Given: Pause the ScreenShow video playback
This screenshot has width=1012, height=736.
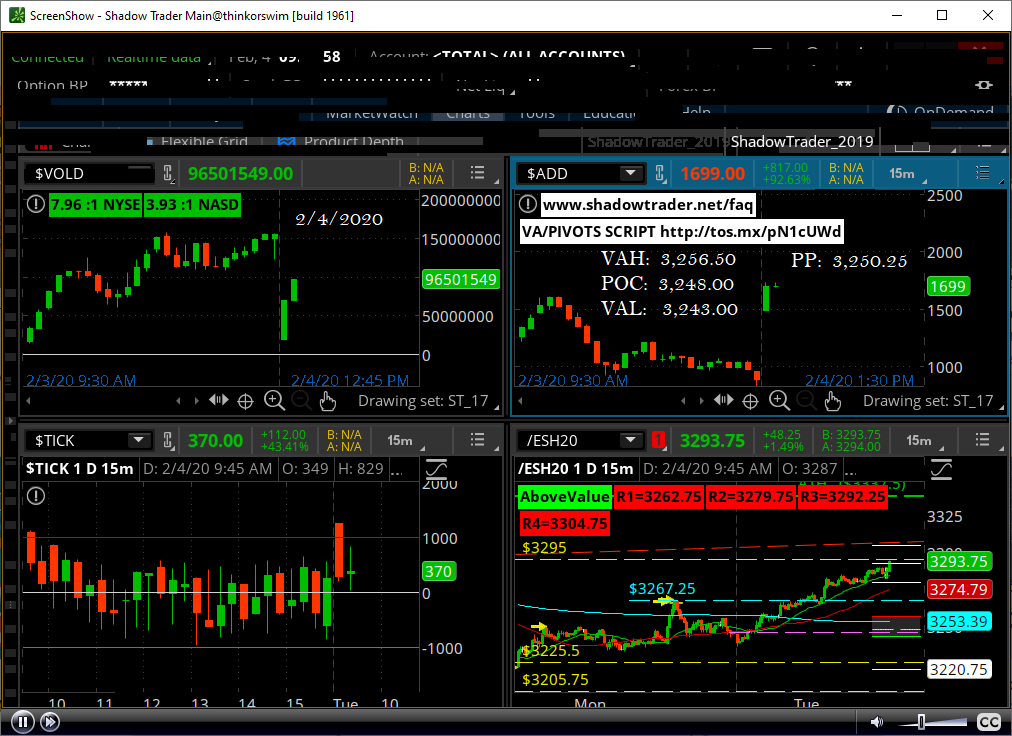Looking at the screenshot, I should tap(23, 722).
